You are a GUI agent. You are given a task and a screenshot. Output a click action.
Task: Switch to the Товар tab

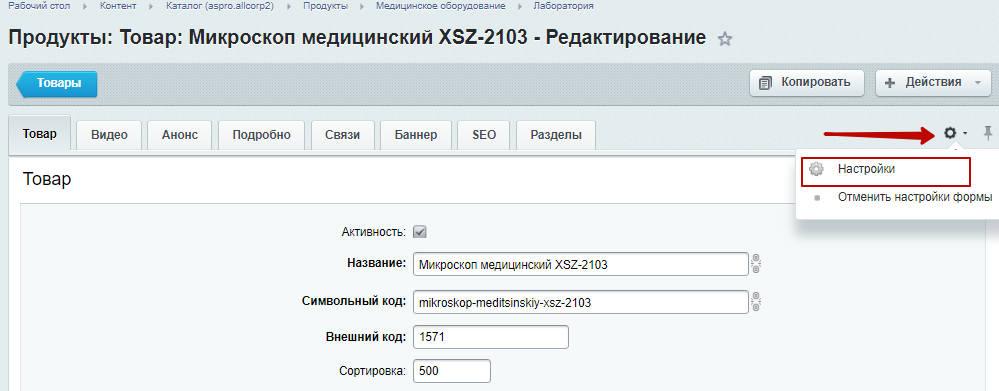[40, 134]
